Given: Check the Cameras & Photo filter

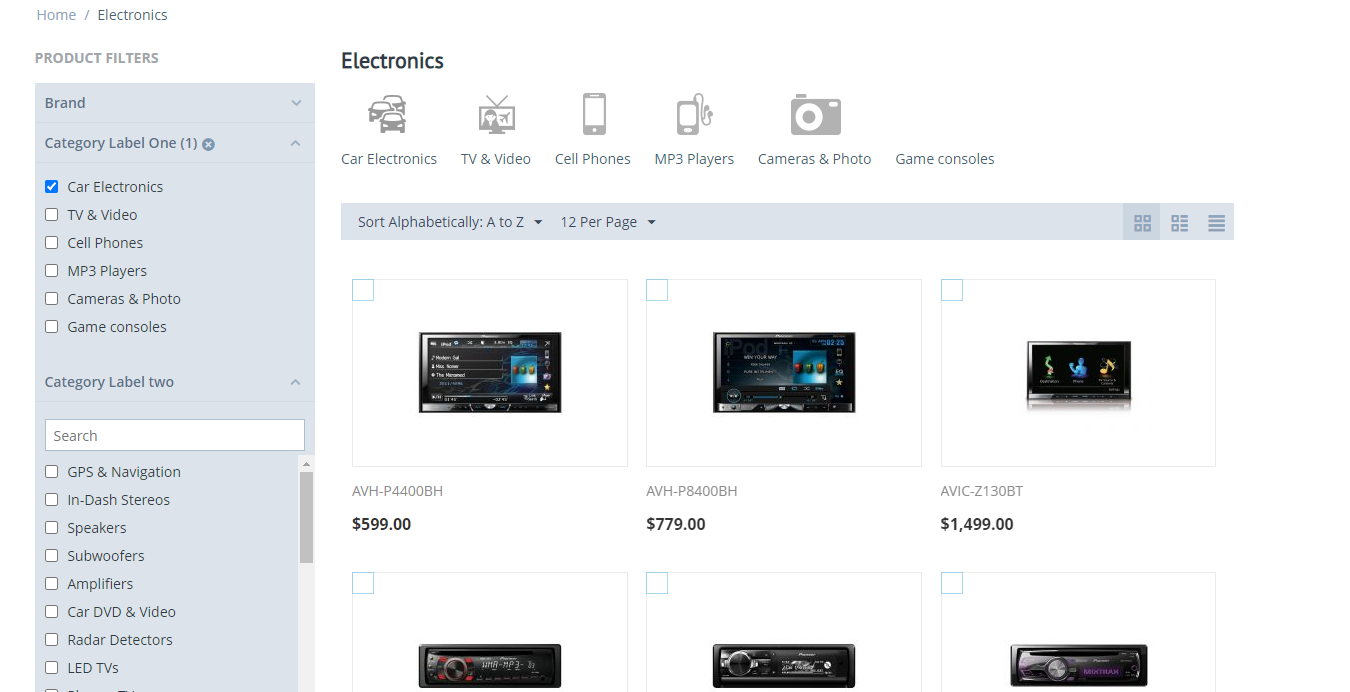Looking at the screenshot, I should click(x=52, y=298).
